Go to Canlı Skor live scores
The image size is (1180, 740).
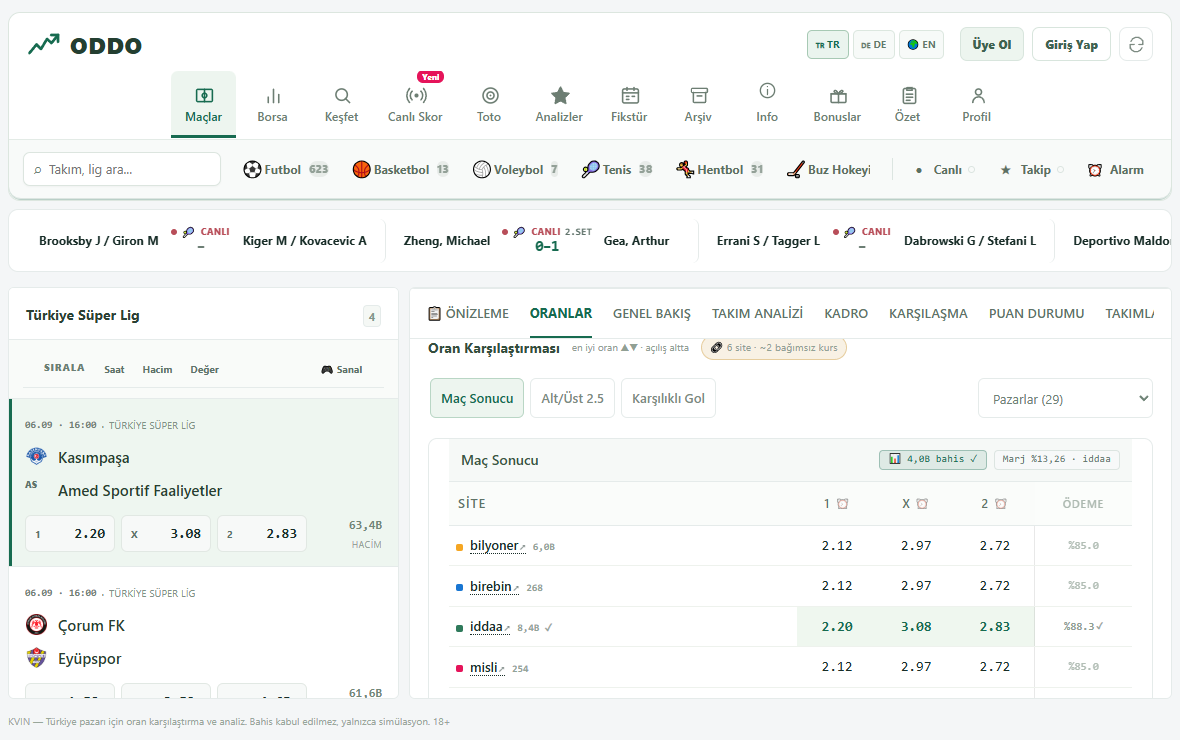pos(415,105)
